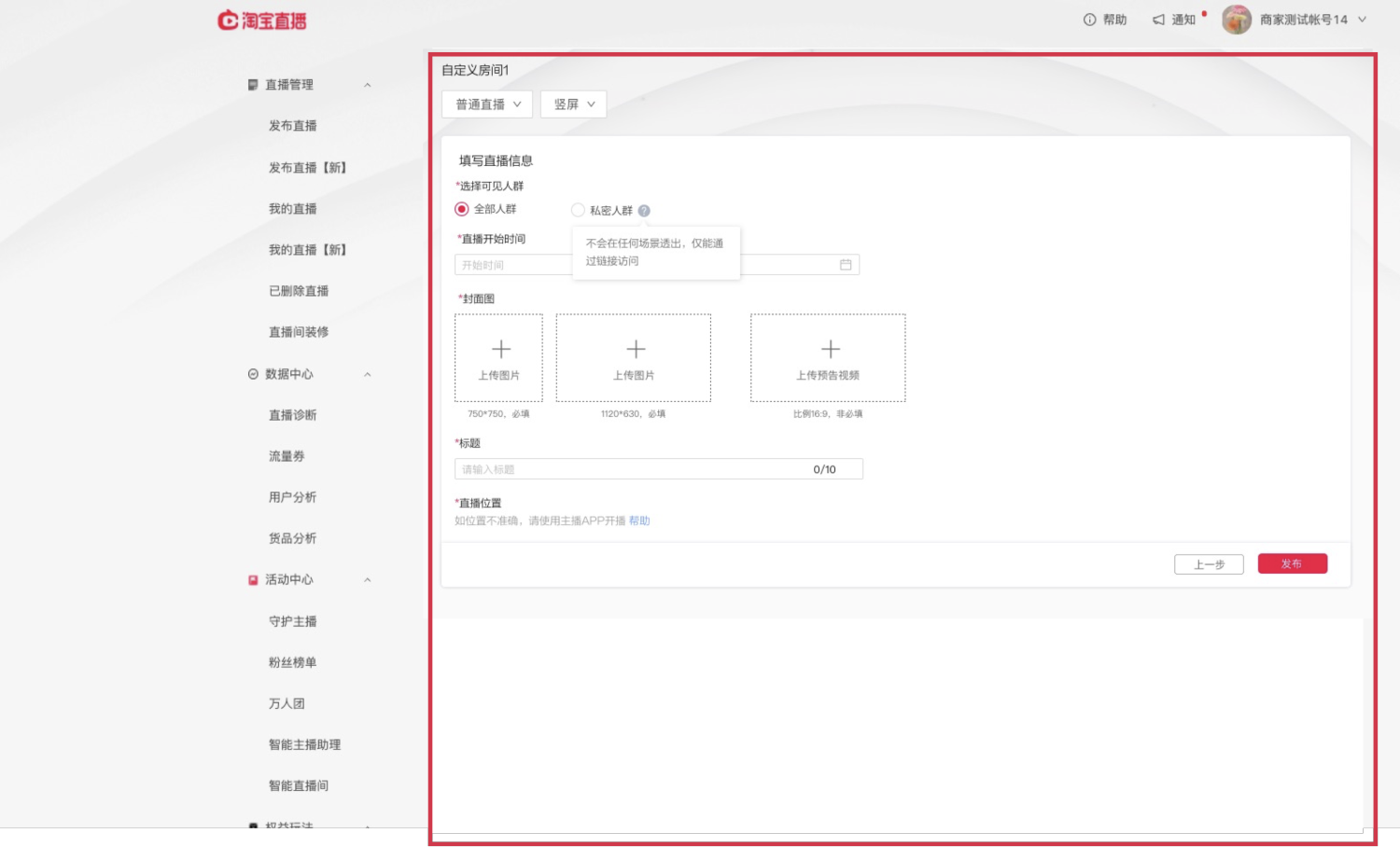Click the blue 帮助 link under 直播位置
Image resolution: width=1400 pixels, height=847 pixels.
click(639, 521)
